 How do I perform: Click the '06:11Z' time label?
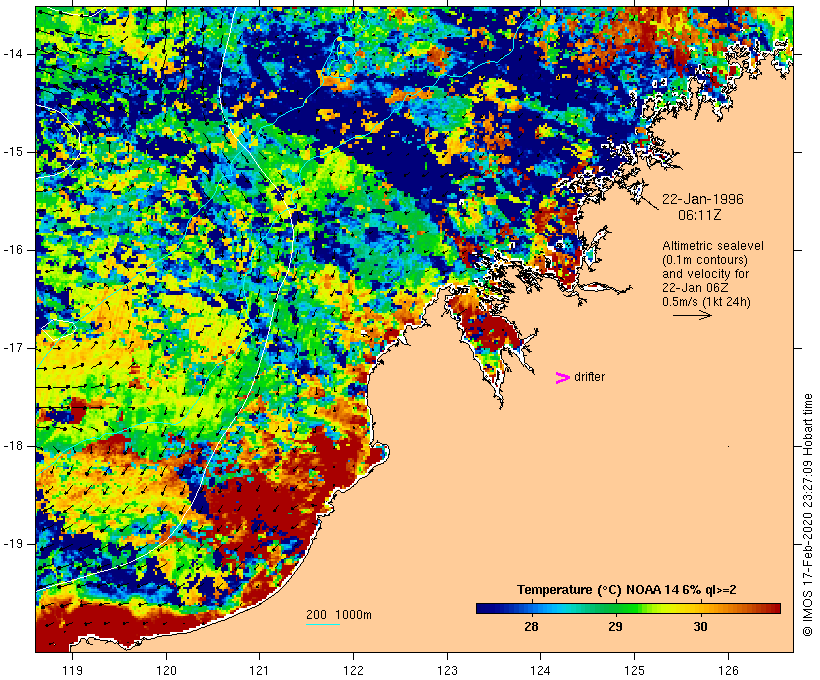(700, 215)
